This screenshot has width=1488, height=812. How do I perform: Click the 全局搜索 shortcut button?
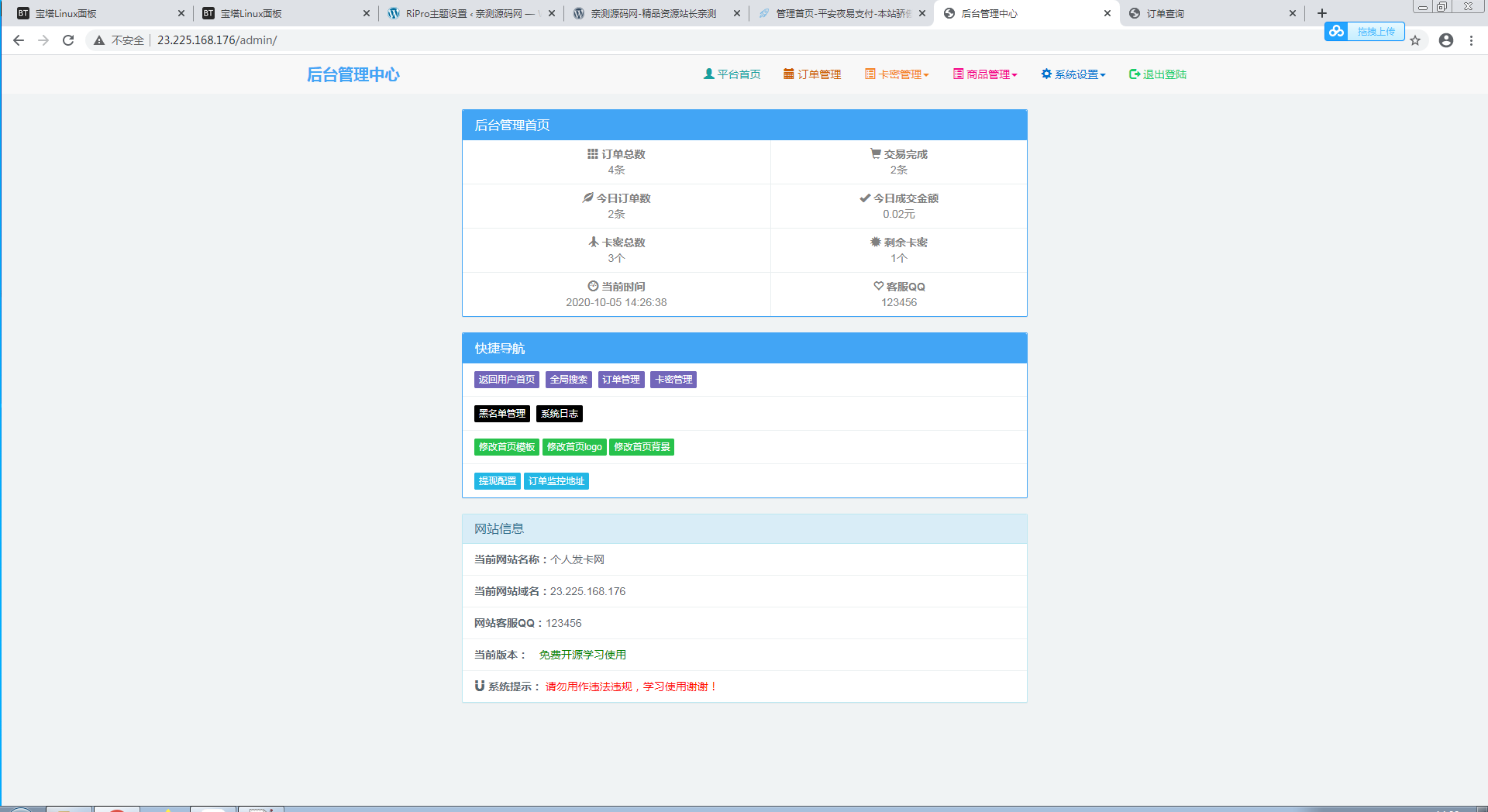click(569, 380)
